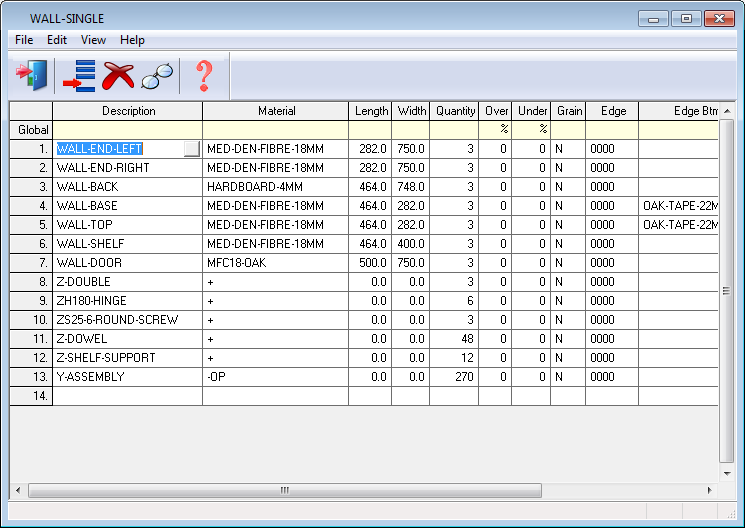
Task: Click the red question mark help icon
Action: click(204, 76)
